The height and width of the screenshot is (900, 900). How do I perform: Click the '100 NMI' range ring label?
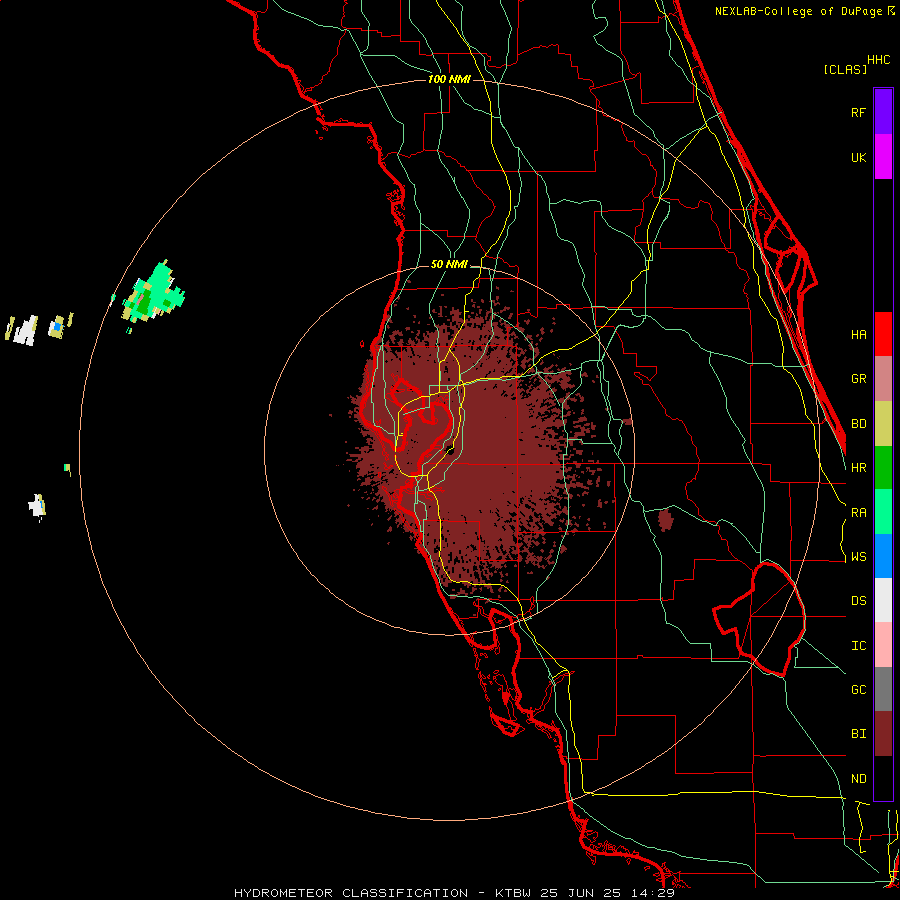tap(449, 79)
